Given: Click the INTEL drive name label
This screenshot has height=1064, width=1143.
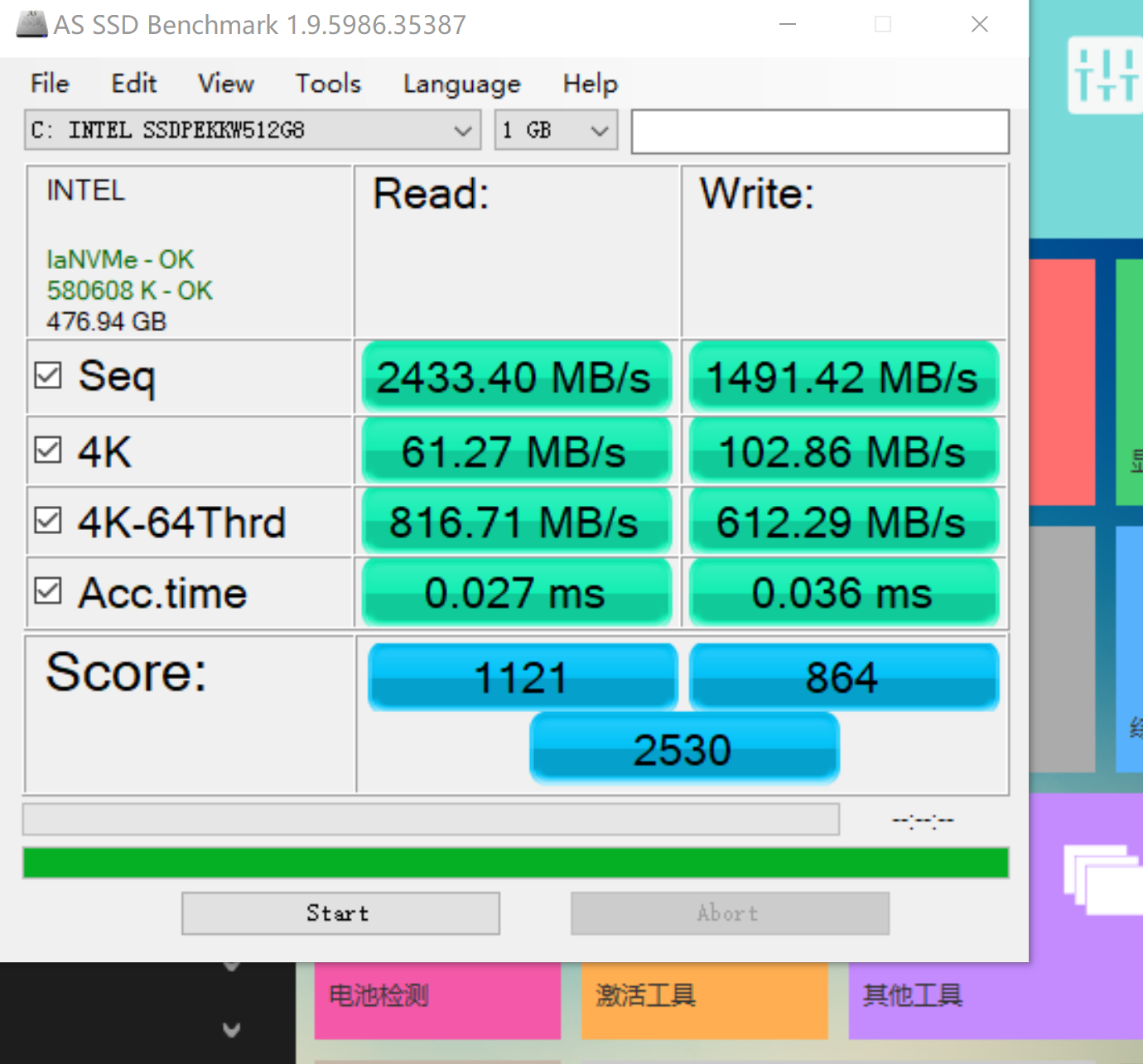Looking at the screenshot, I should pos(85,191).
